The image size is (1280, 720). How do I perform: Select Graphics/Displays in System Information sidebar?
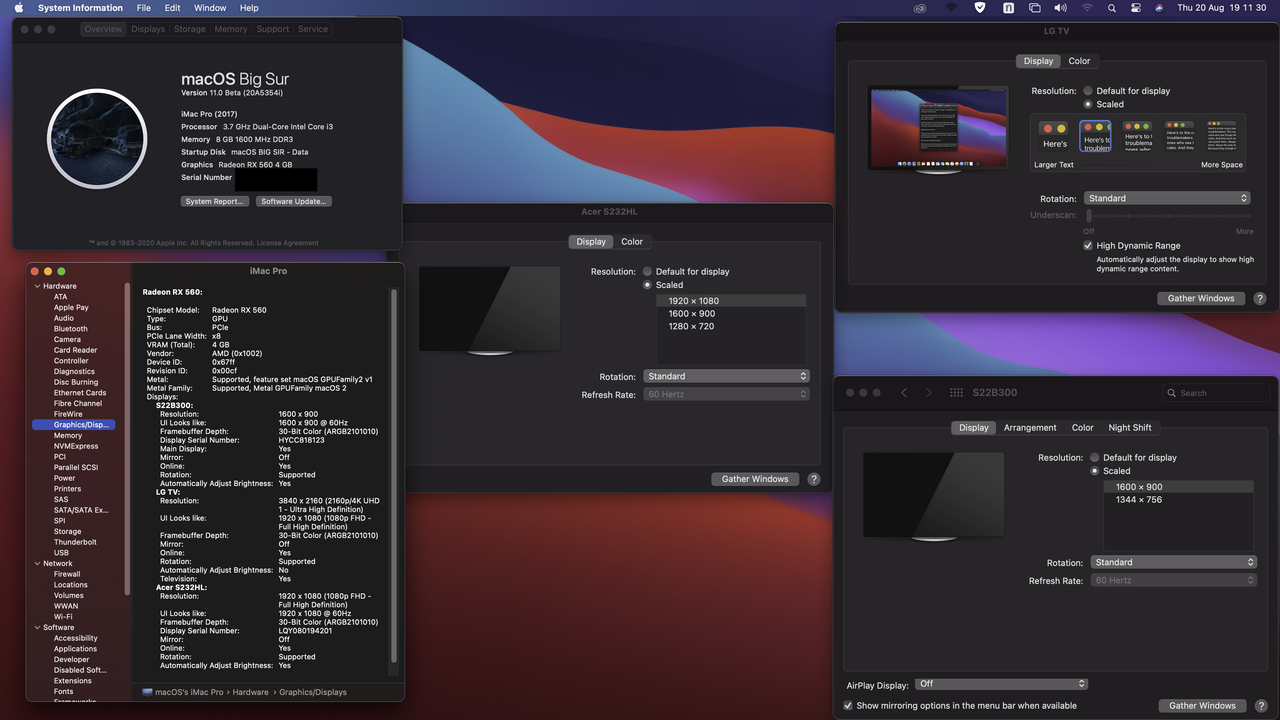(73, 425)
